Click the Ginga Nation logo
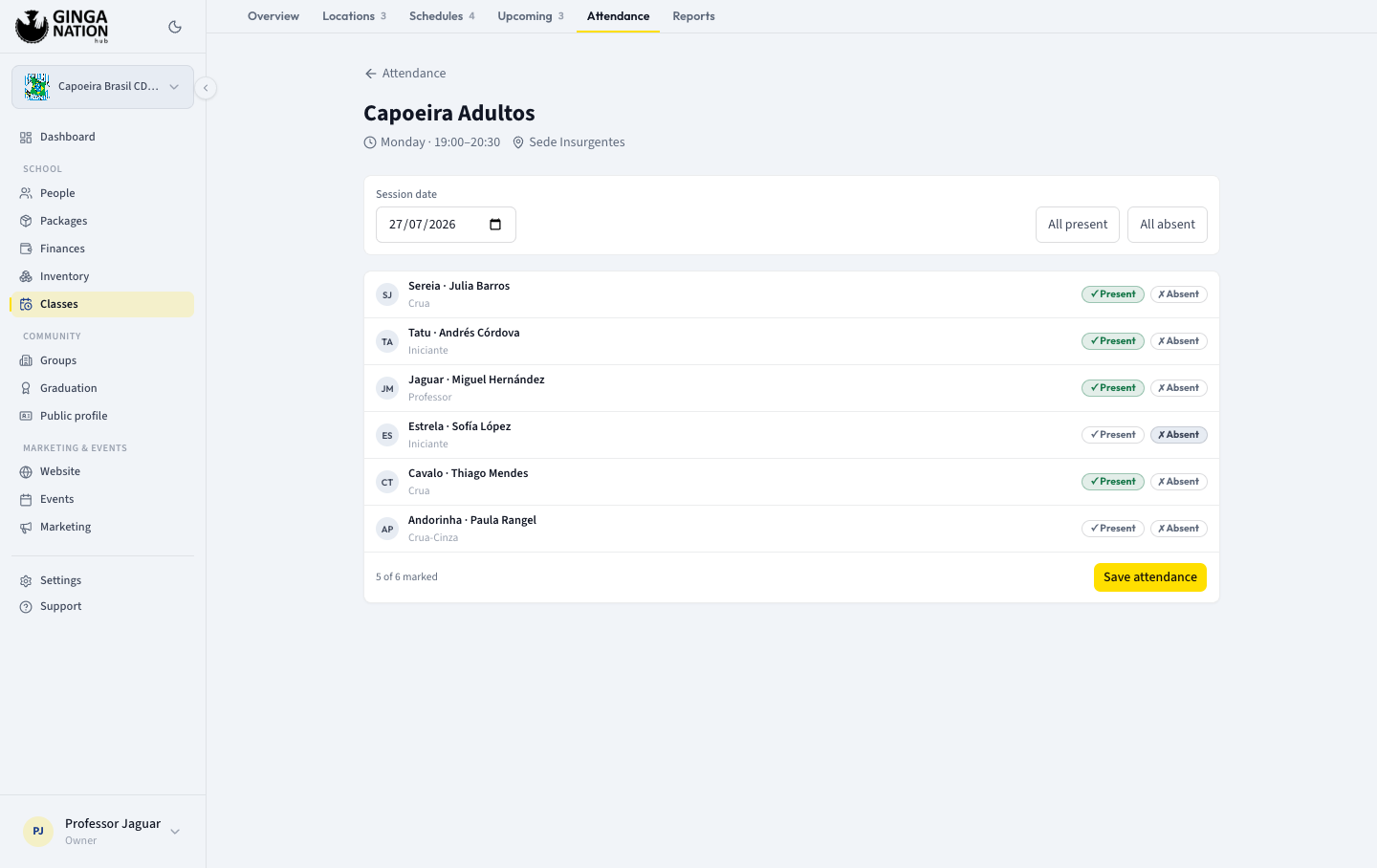Viewport: 1377px width, 868px height. [62, 27]
